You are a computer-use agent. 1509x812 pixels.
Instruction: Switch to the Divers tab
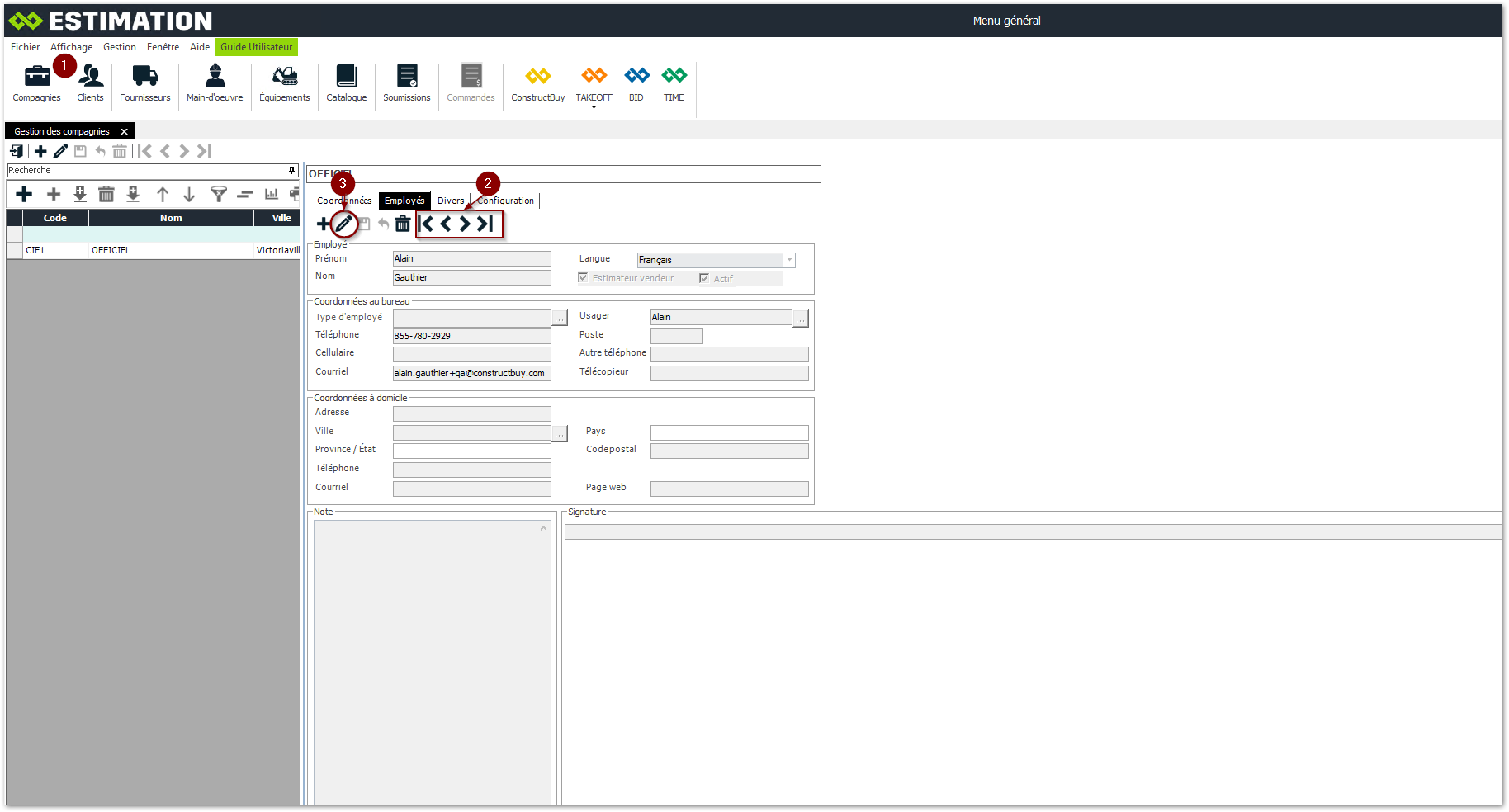(451, 201)
